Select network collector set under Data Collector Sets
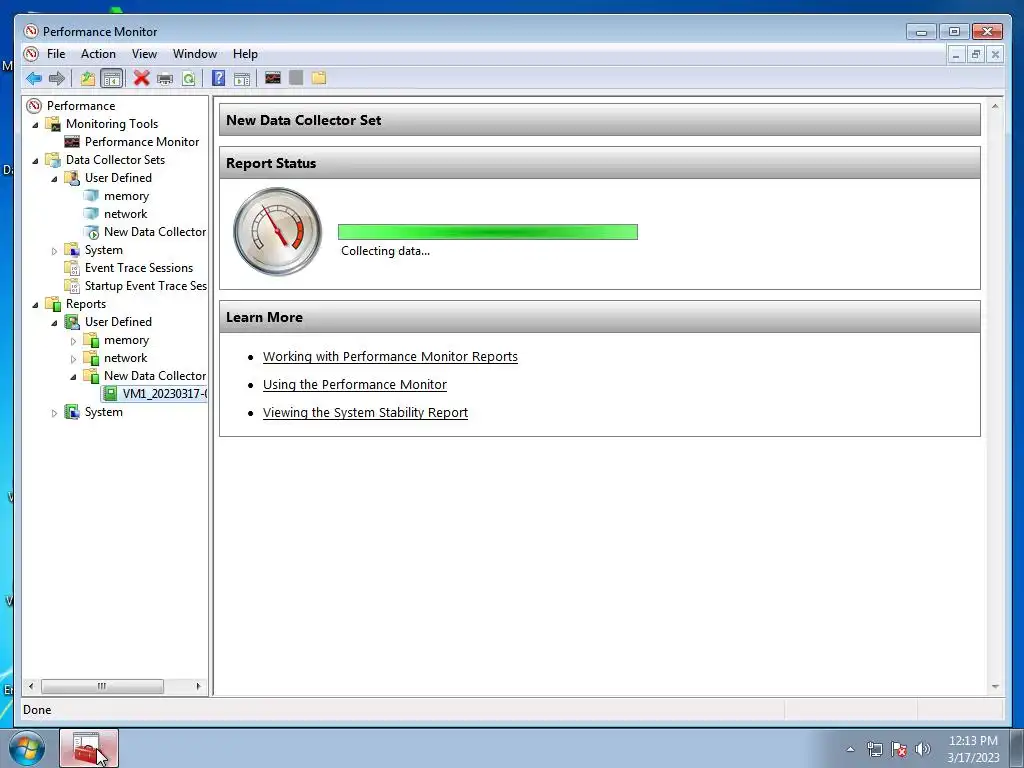Viewport: 1024px width, 768px height. coord(125,214)
